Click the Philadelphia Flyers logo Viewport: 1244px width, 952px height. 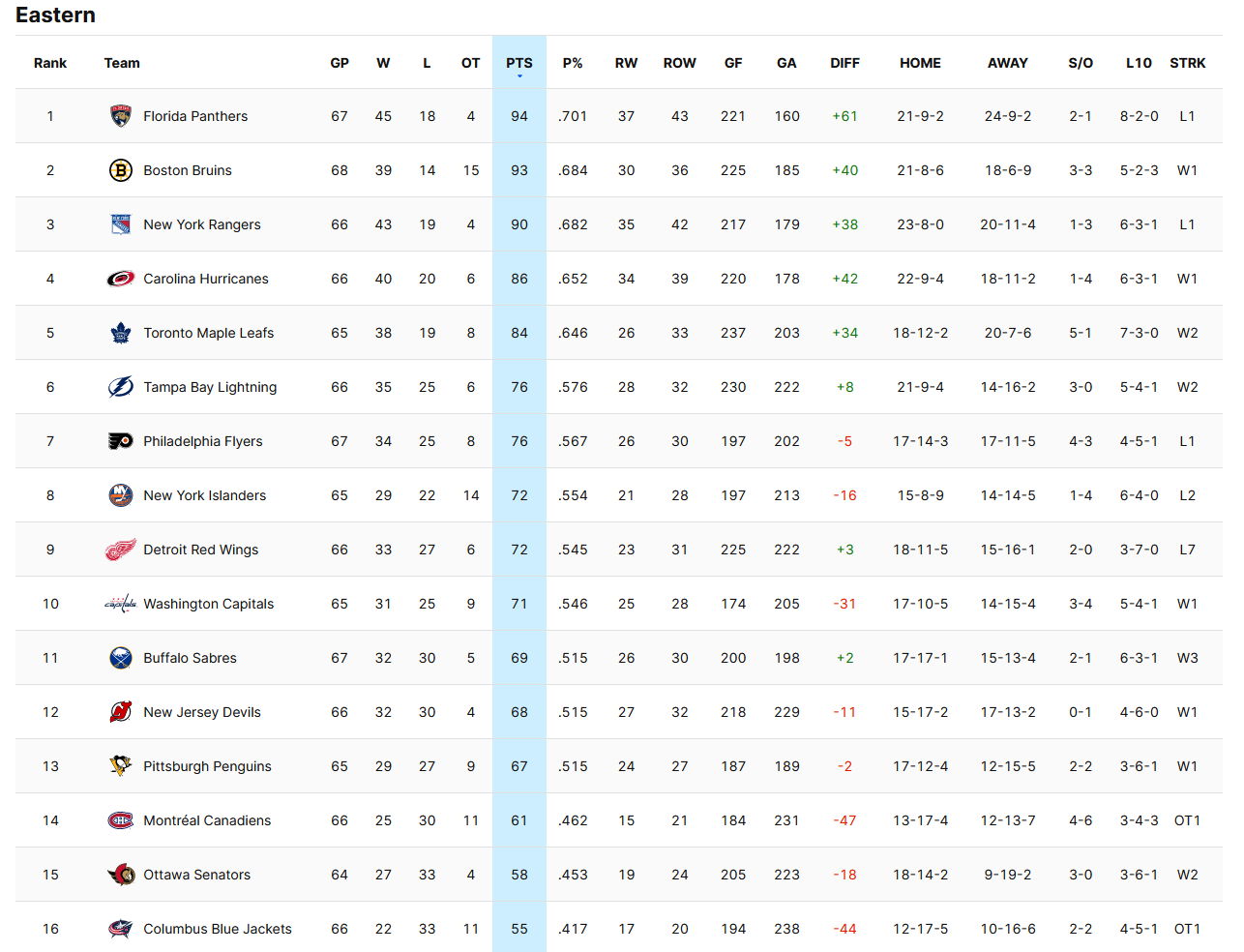click(121, 441)
